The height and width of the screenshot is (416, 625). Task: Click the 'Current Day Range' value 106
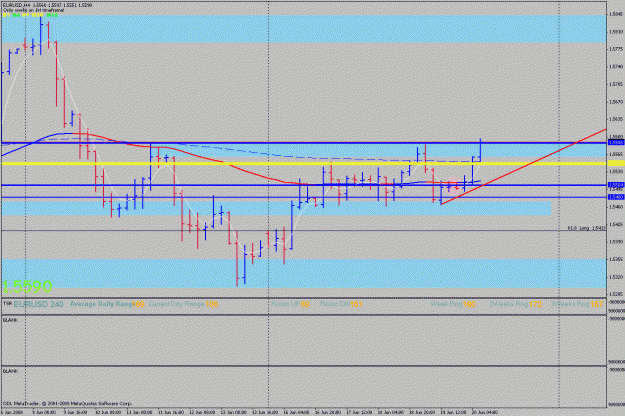212,304
